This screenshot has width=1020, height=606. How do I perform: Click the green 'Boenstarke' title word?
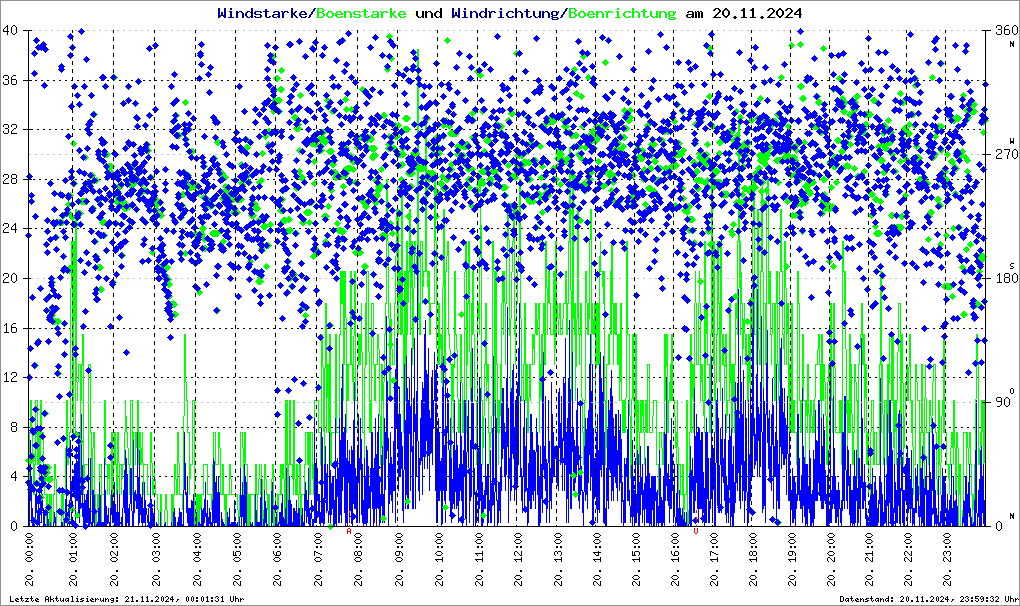361,14
